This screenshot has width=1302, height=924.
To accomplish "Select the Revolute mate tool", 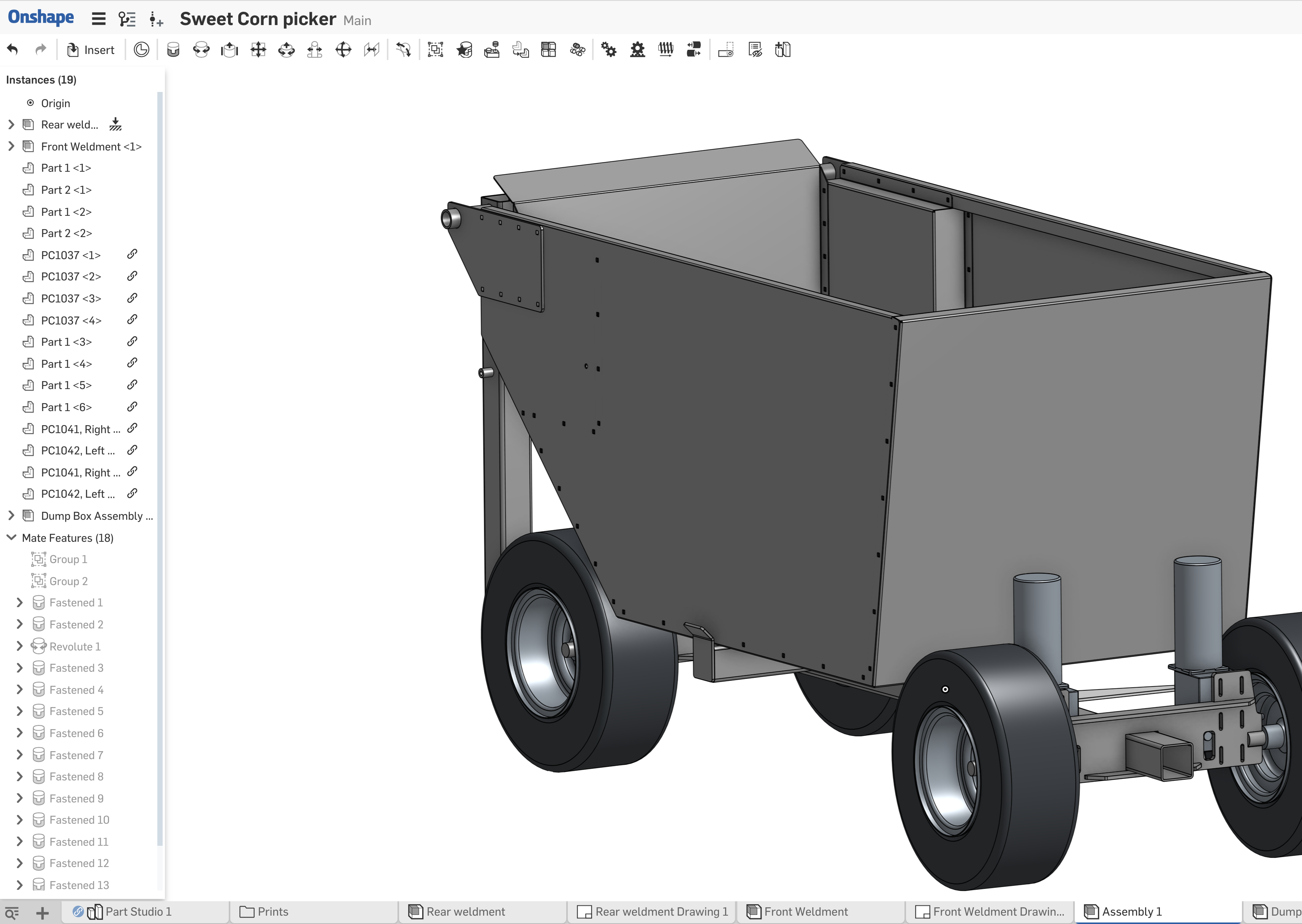I will click(x=201, y=50).
